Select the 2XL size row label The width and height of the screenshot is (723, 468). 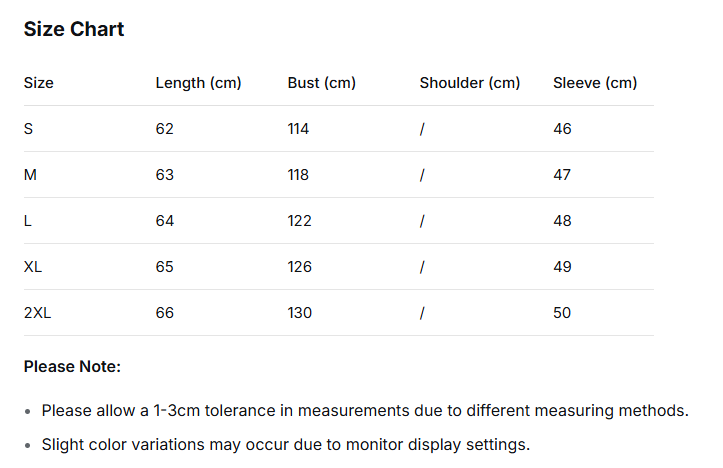pos(37,313)
